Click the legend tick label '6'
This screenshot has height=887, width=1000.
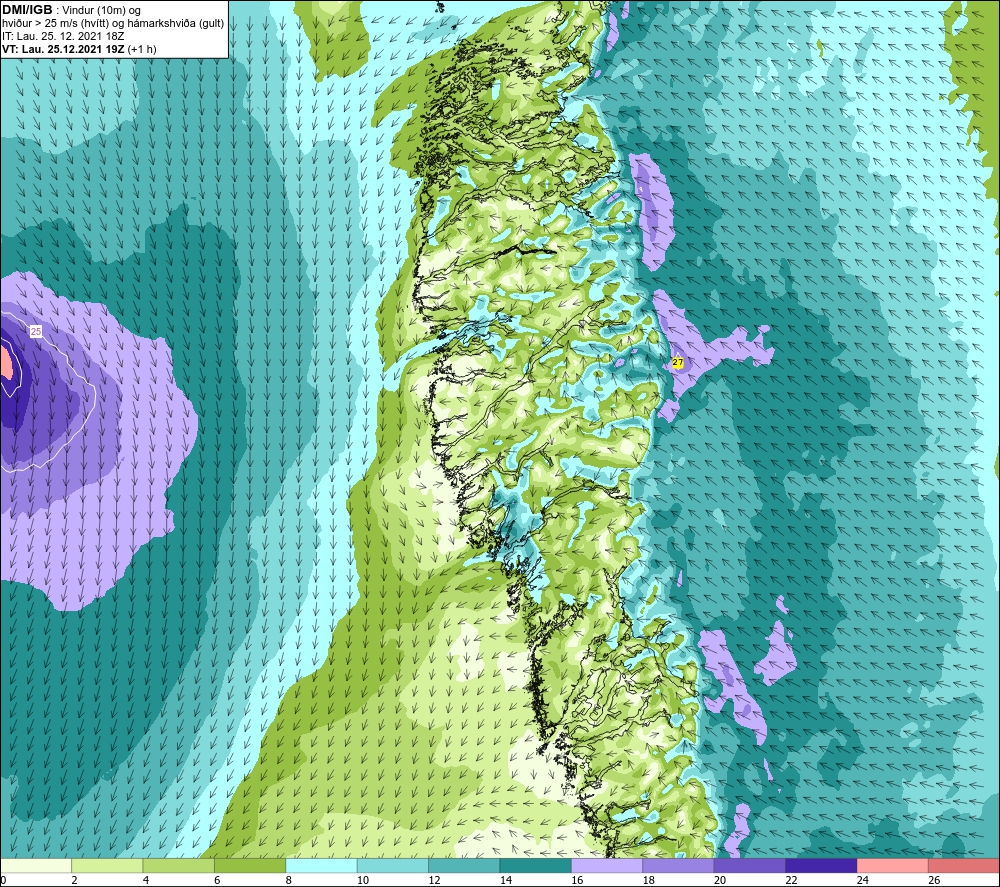click(x=217, y=880)
